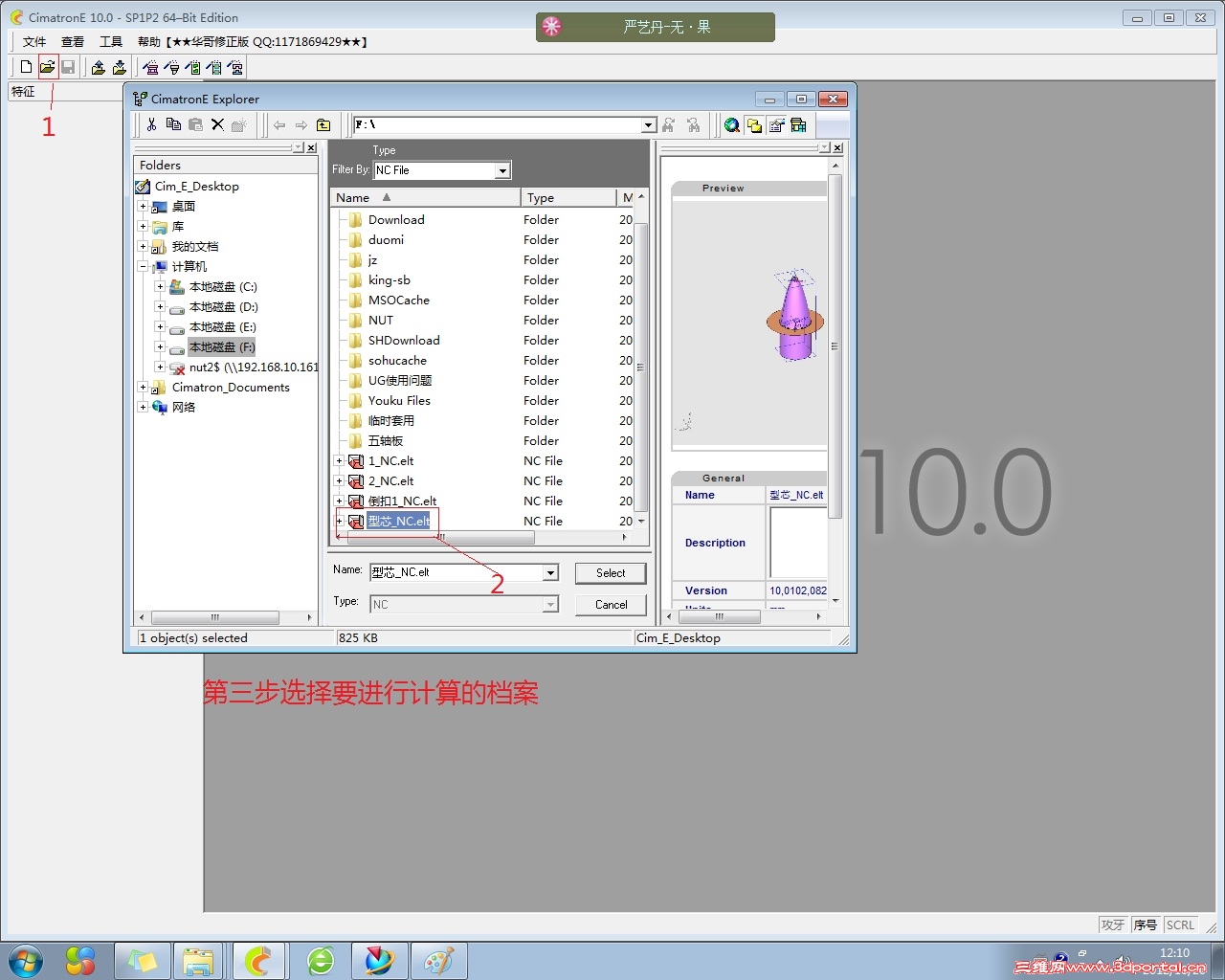
Task: Expand the 桌面 tree node
Action: coord(143,207)
